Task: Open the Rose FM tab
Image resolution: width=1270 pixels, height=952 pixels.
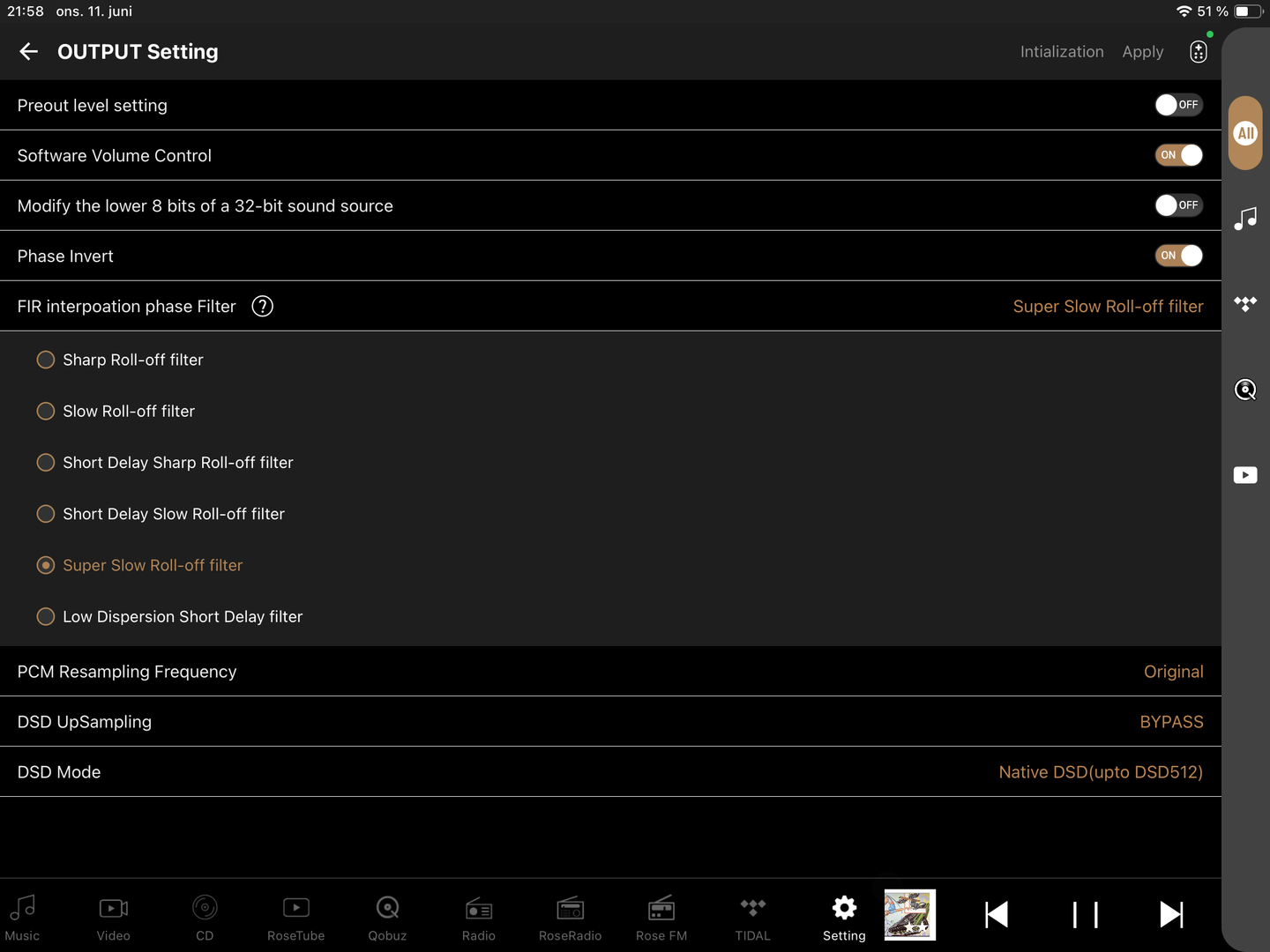Action: point(661,918)
